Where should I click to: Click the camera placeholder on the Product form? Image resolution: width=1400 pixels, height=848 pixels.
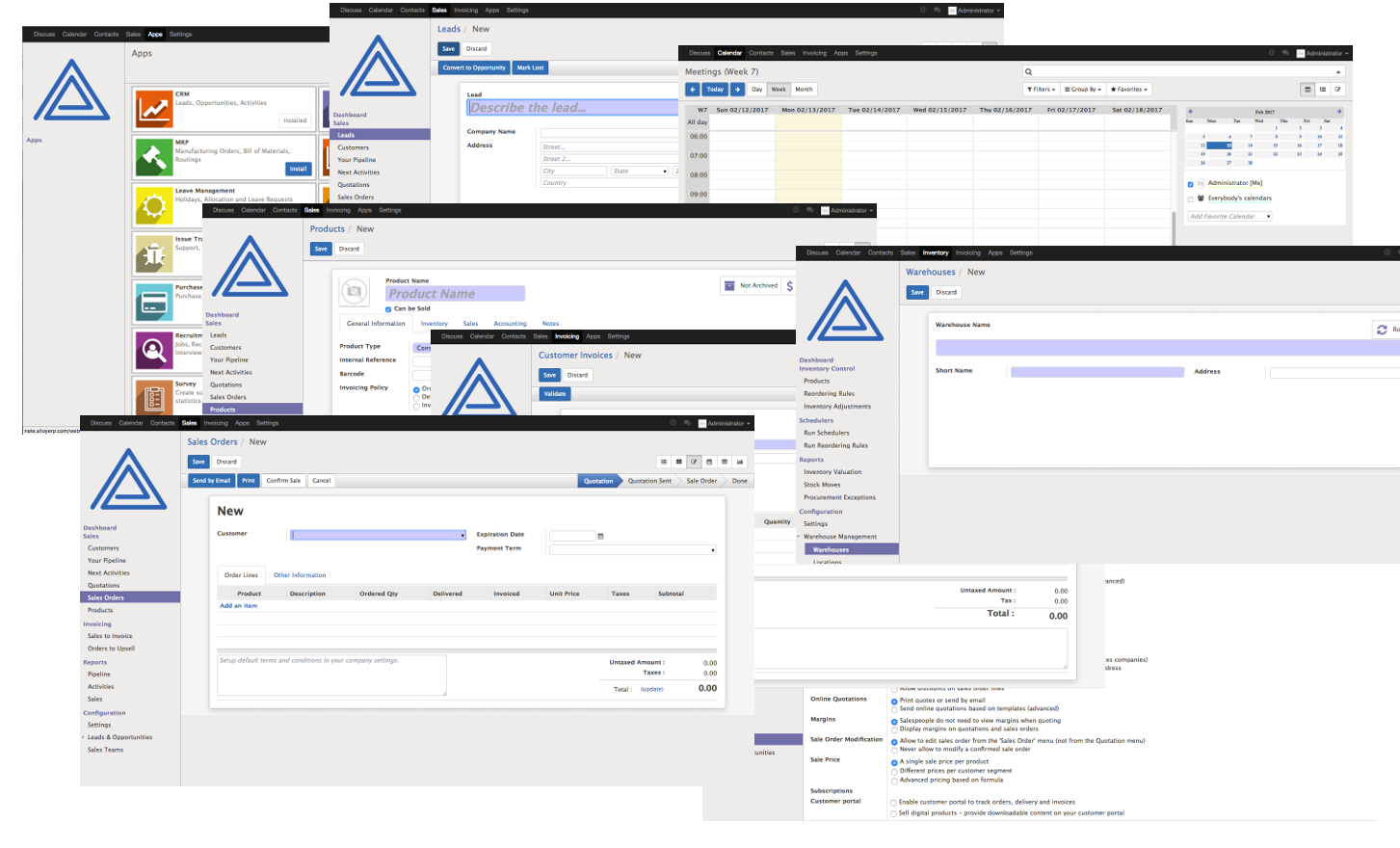355,292
